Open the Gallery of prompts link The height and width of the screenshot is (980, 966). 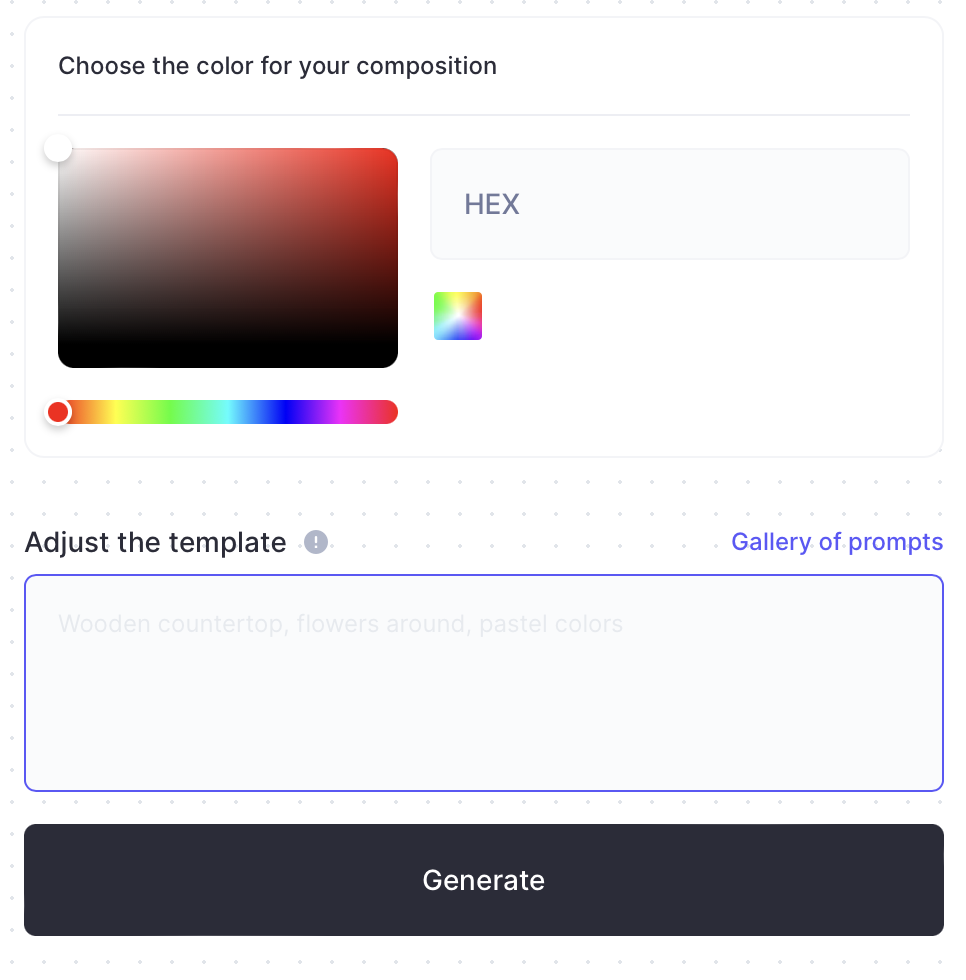[x=837, y=542]
